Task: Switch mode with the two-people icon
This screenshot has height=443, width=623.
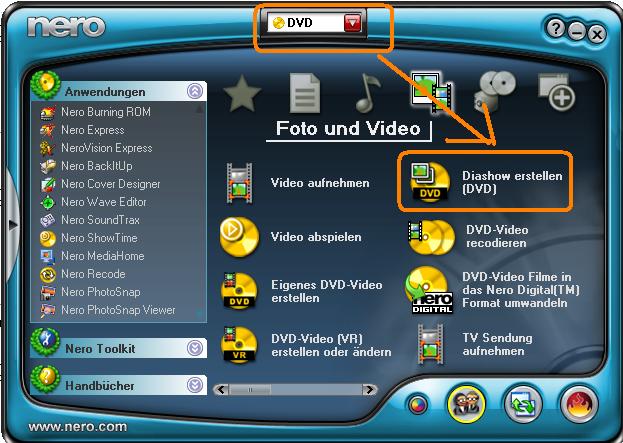Action: click(466, 404)
